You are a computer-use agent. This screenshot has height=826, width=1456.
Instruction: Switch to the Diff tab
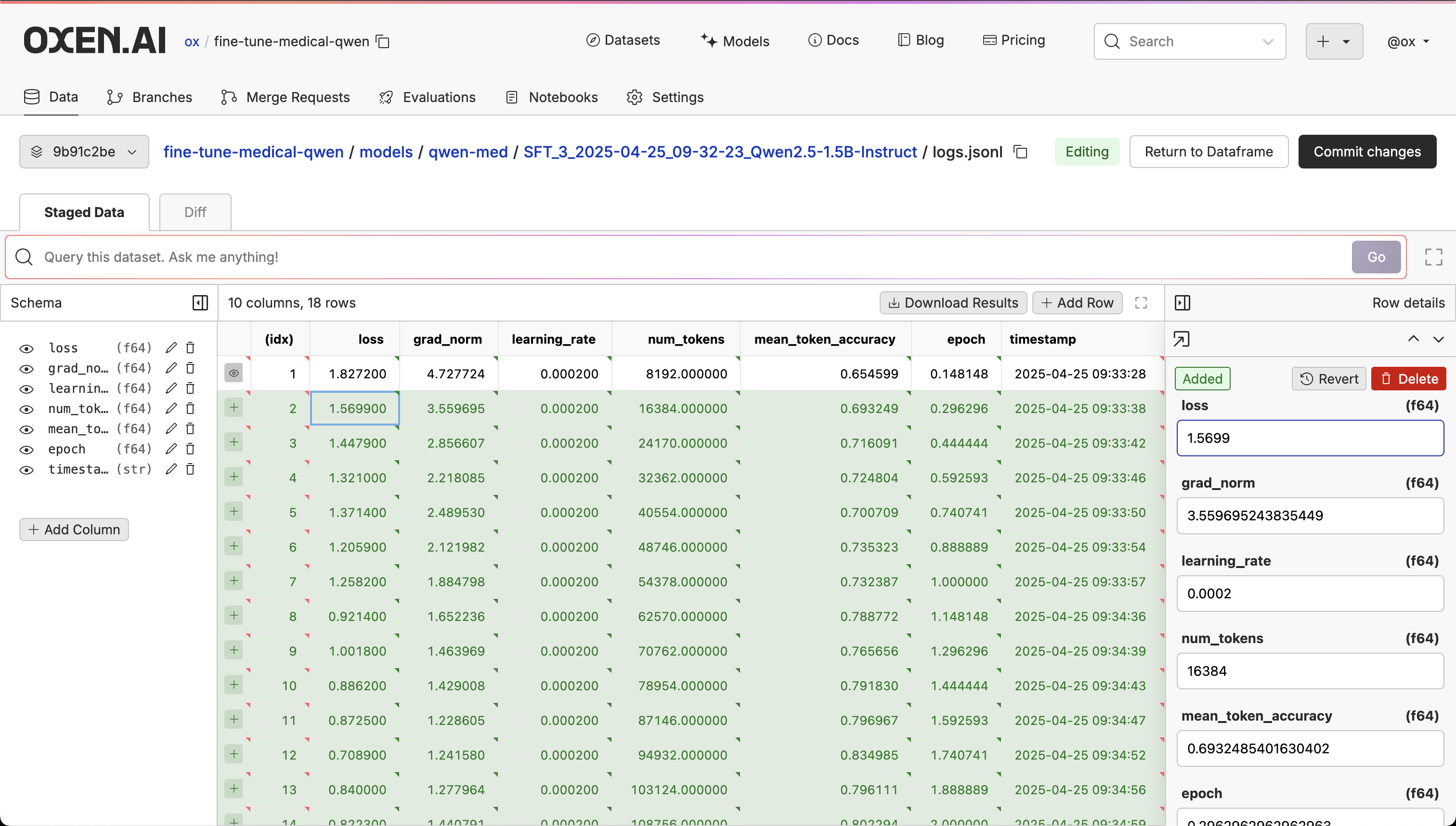click(195, 212)
